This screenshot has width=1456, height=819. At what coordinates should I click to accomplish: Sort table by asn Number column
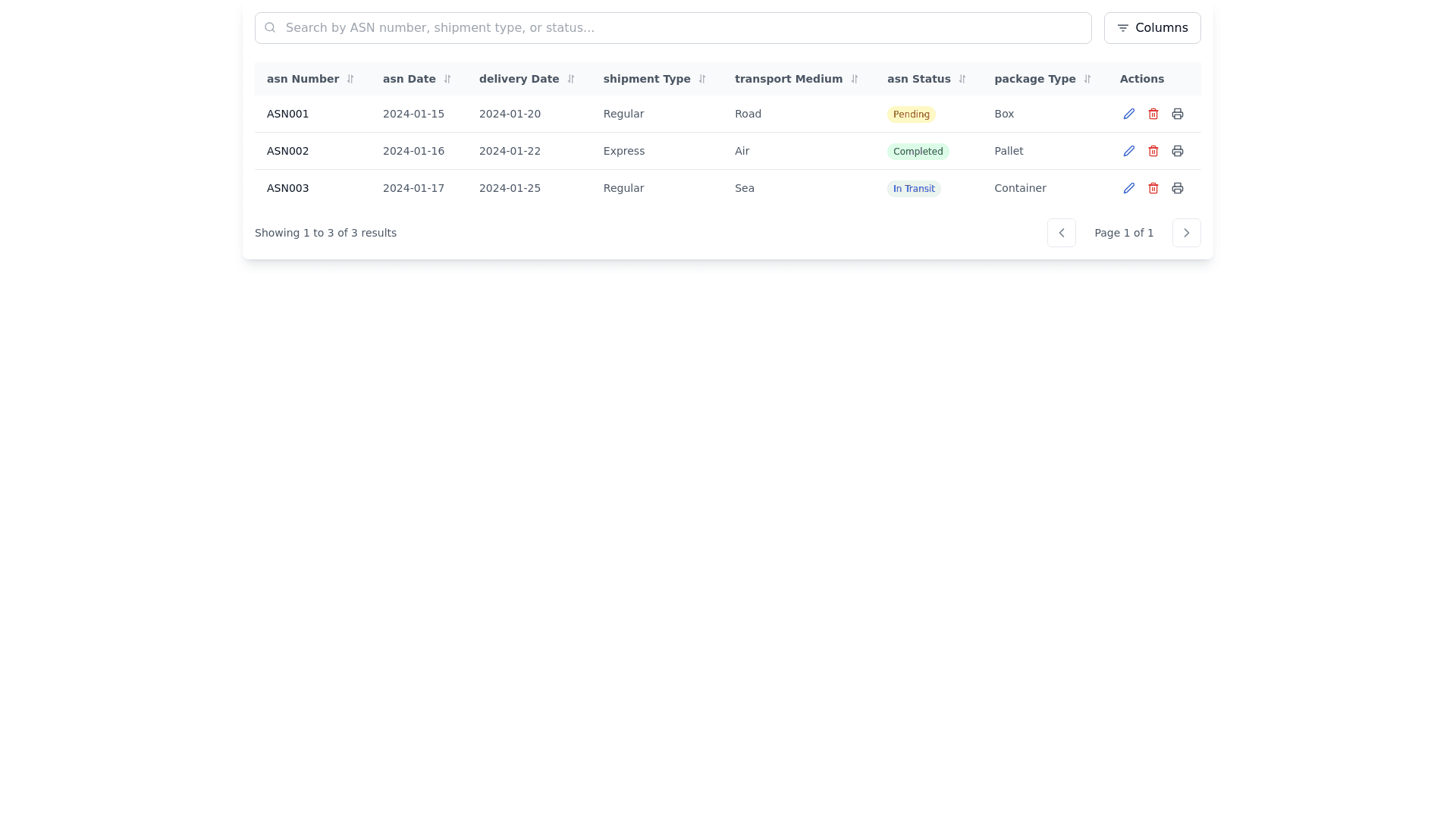(350, 79)
